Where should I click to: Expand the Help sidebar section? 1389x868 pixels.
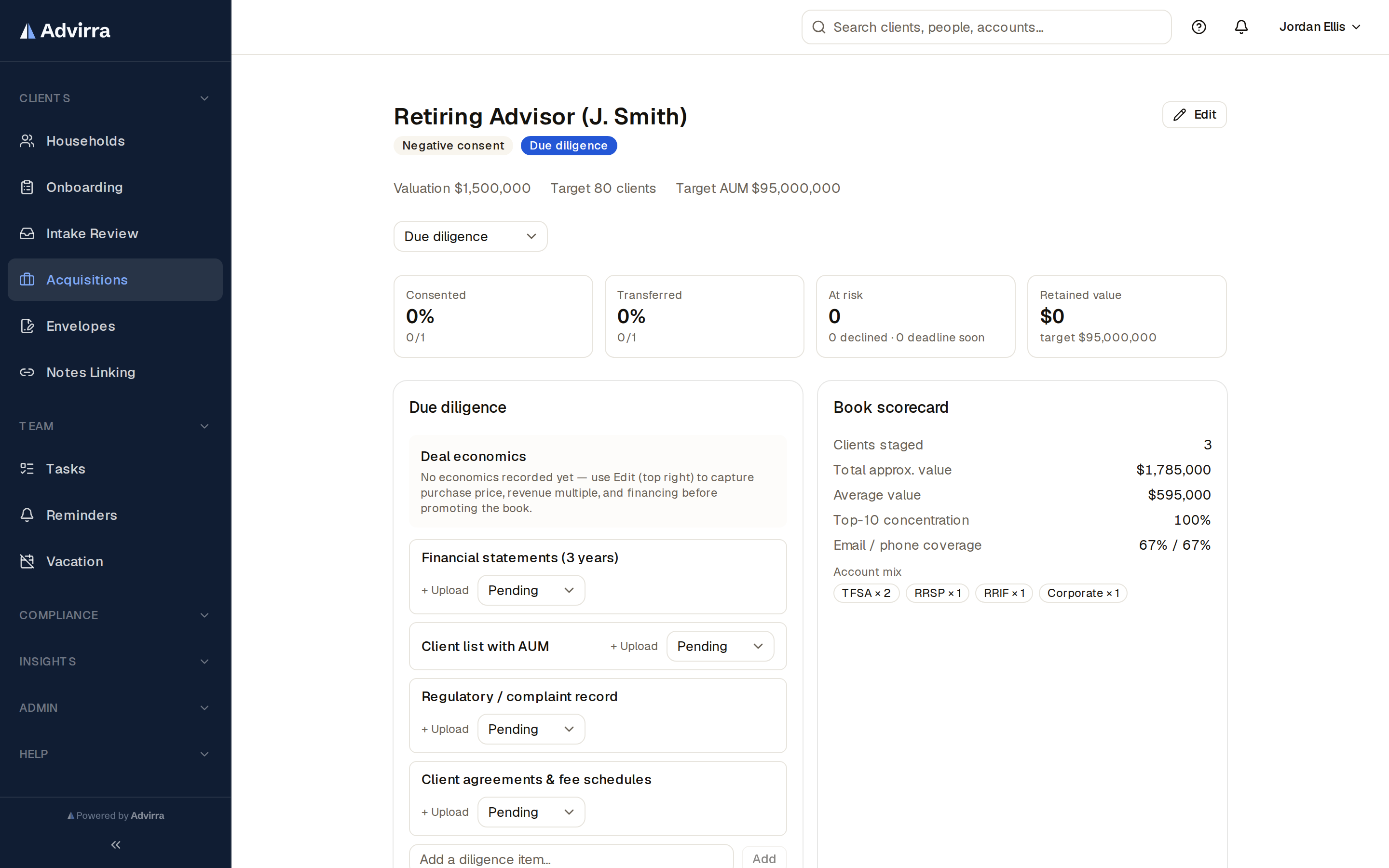[x=115, y=754]
